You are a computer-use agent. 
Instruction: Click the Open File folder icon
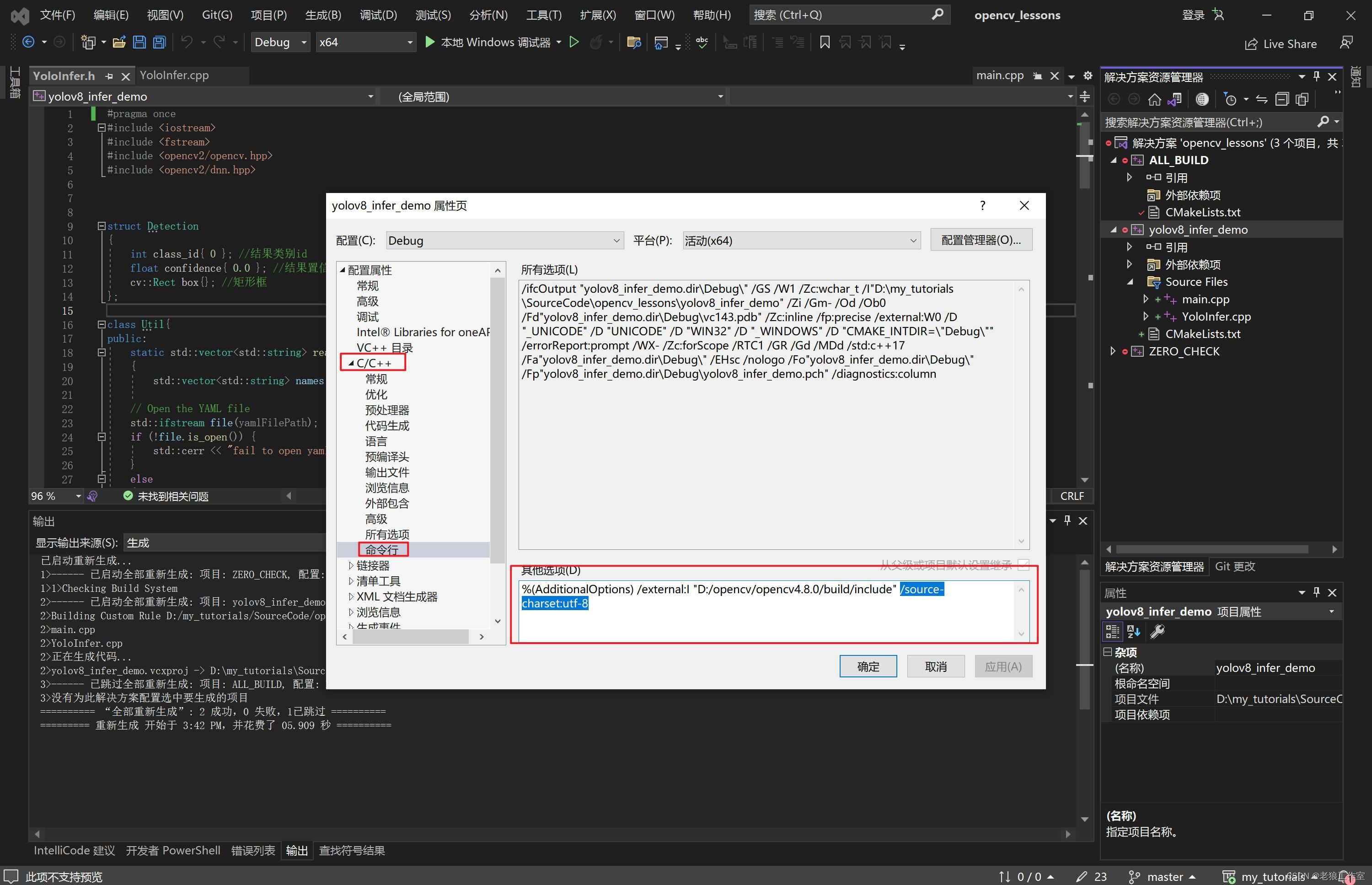click(119, 42)
